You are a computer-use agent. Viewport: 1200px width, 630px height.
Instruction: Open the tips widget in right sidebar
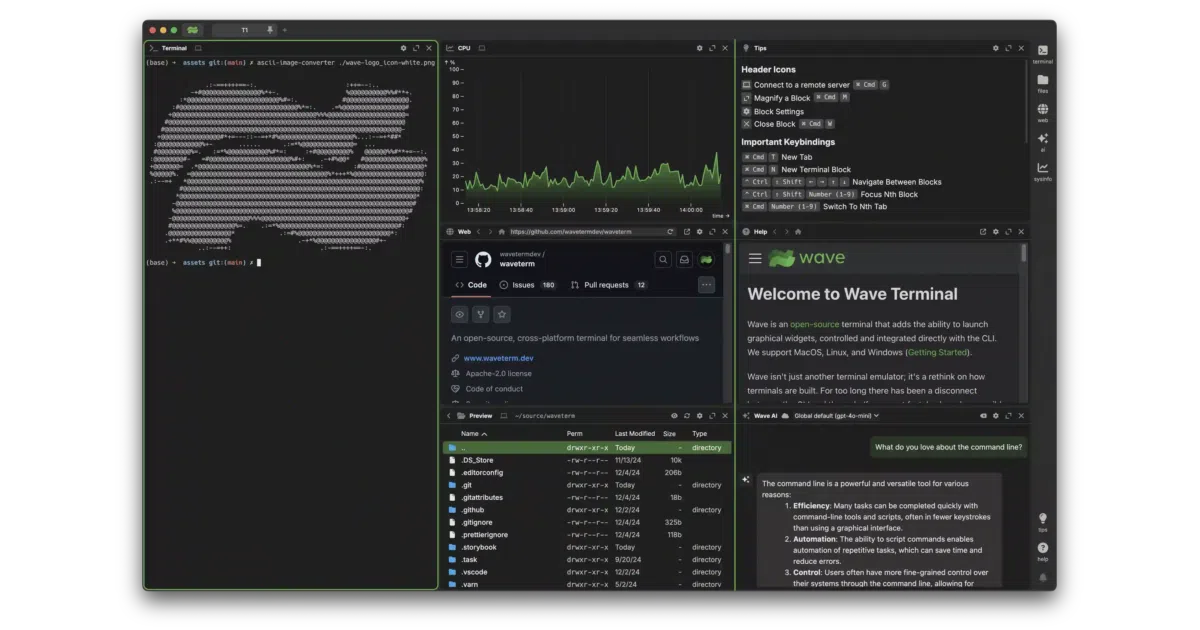click(1042, 521)
